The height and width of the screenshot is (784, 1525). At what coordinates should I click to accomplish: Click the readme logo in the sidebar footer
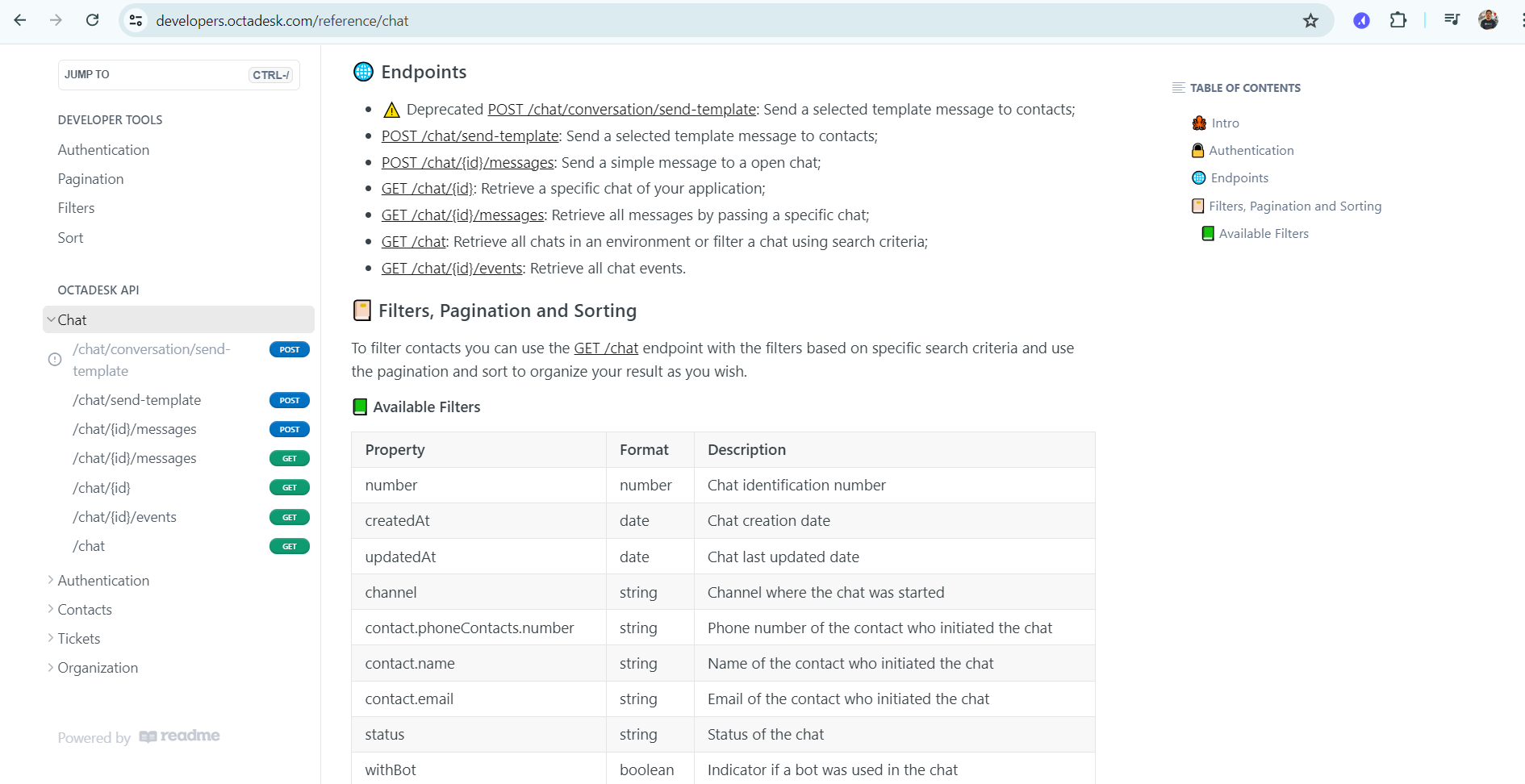179,736
